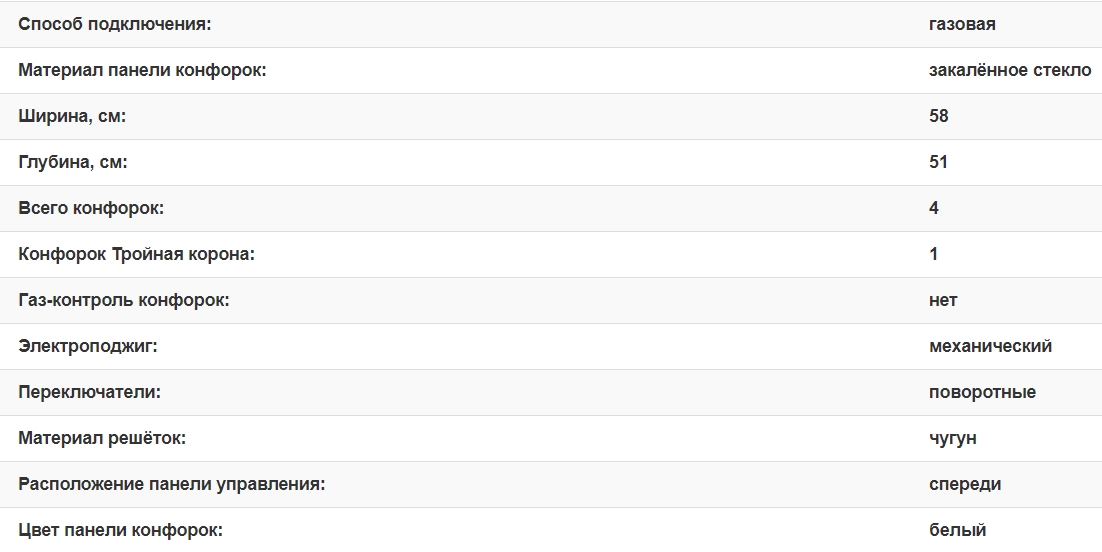Click the 'Ширина, см:' label

click(x=72, y=116)
